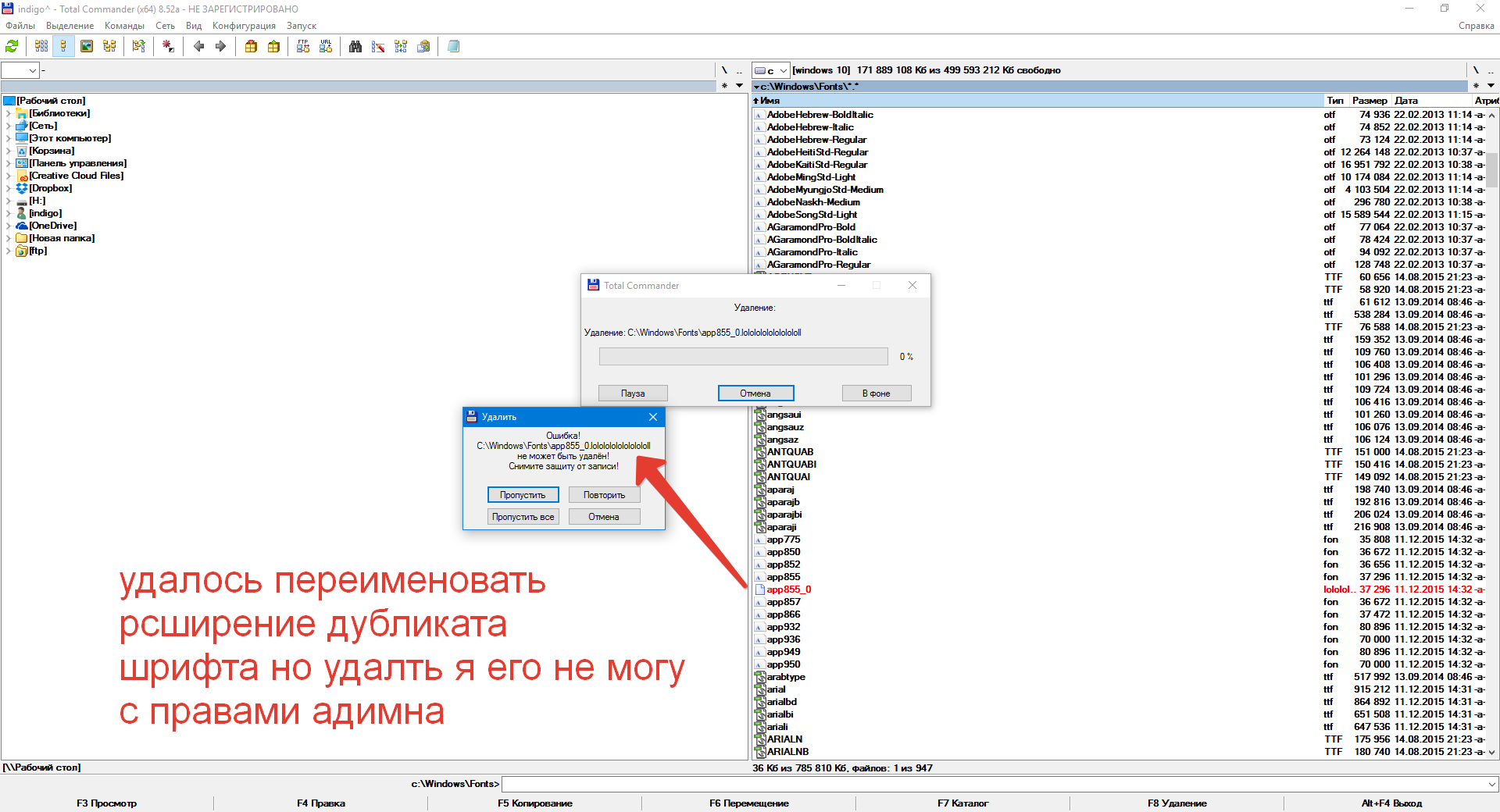
Task: Sort the file list by Размер column
Action: point(1370,101)
